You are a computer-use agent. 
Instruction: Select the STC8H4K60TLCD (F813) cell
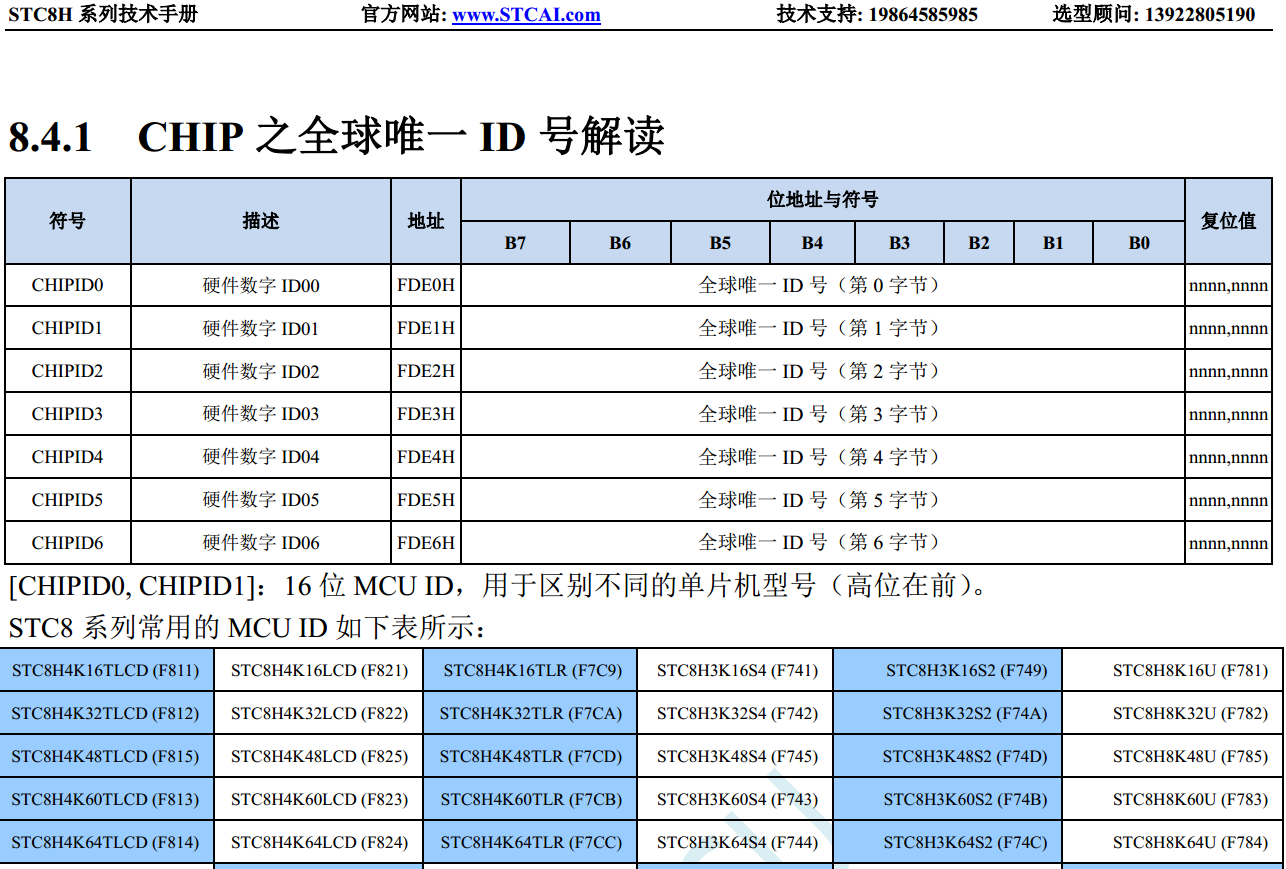pos(106,799)
